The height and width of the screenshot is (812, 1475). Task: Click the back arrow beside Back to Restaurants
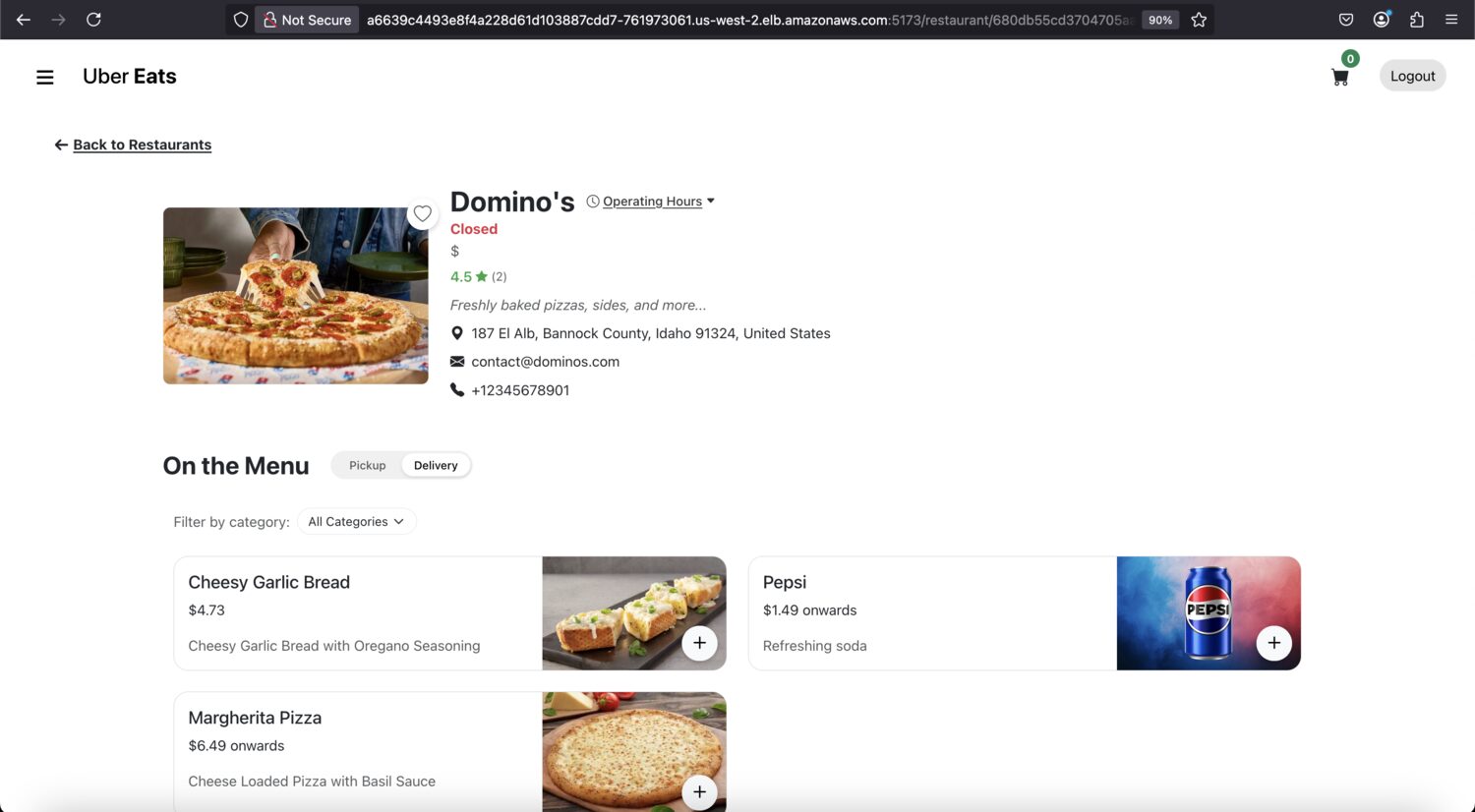61,145
